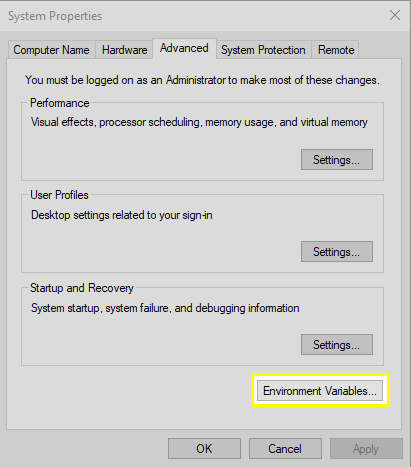
Task: Click the Administrator notice text
Action: pyautogui.click(x=202, y=80)
